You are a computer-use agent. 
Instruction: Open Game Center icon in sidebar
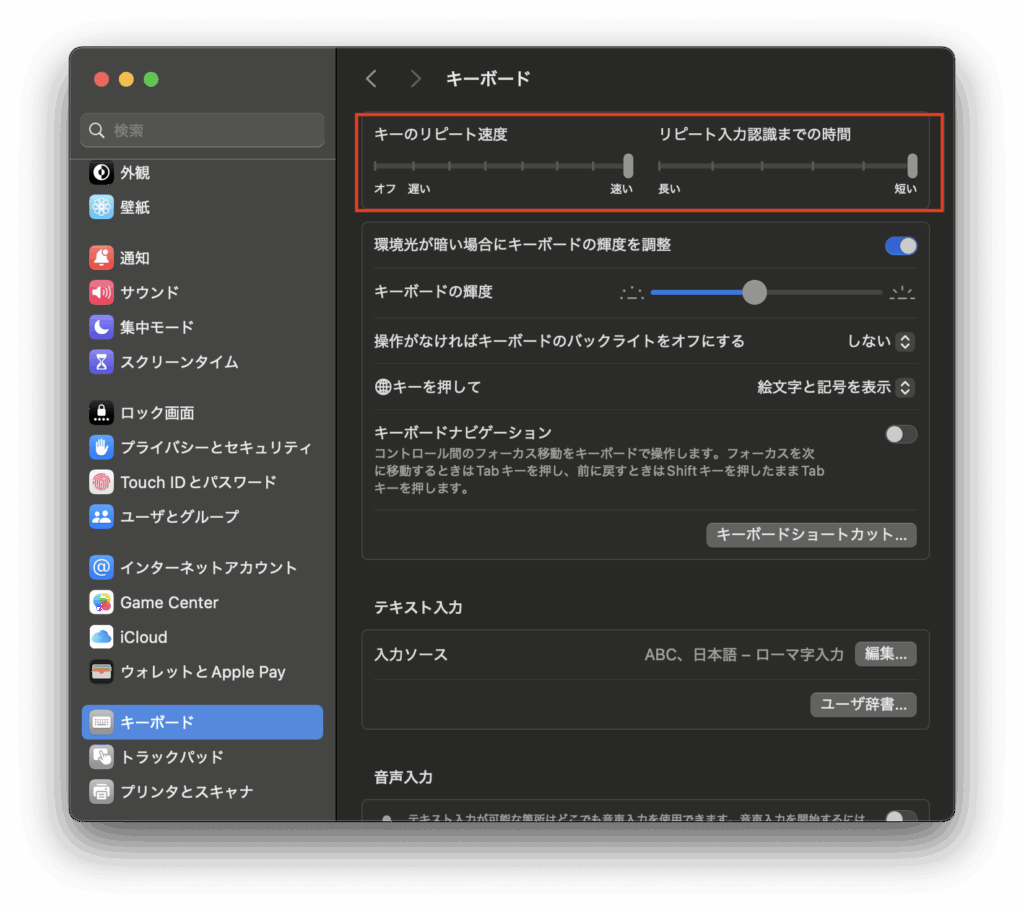click(101, 602)
